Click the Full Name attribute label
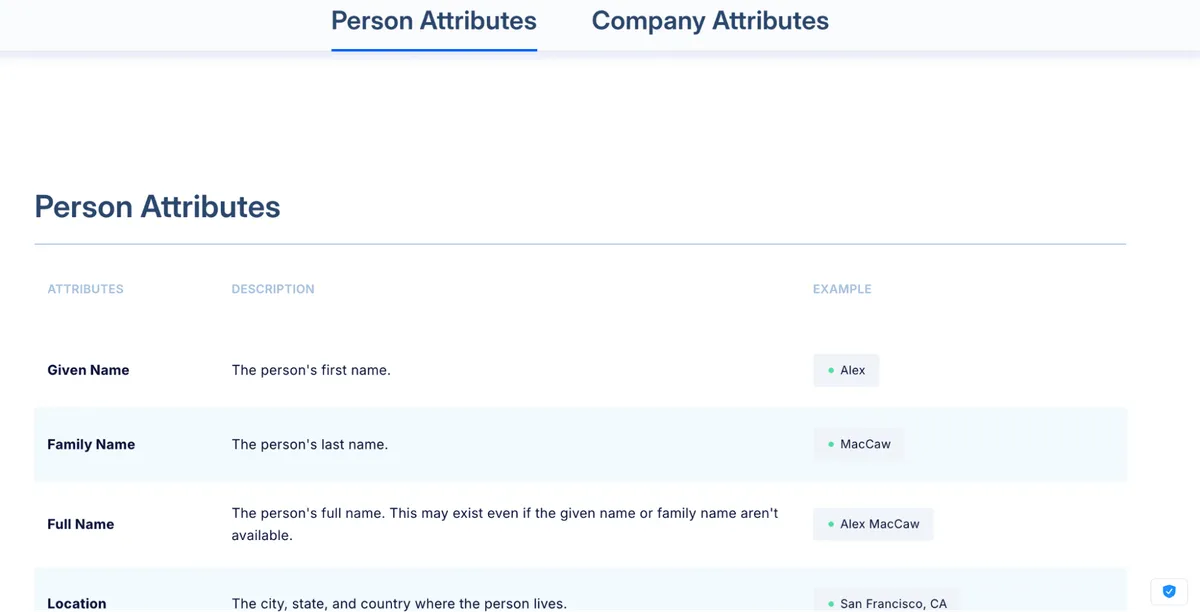Image resolution: width=1200 pixels, height=612 pixels. (x=81, y=524)
